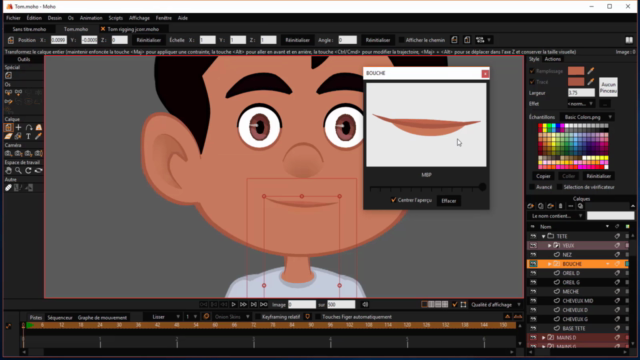This screenshot has height=360, width=640.
Task: Click the Aucun Pinceau brush button
Action: [608, 87]
